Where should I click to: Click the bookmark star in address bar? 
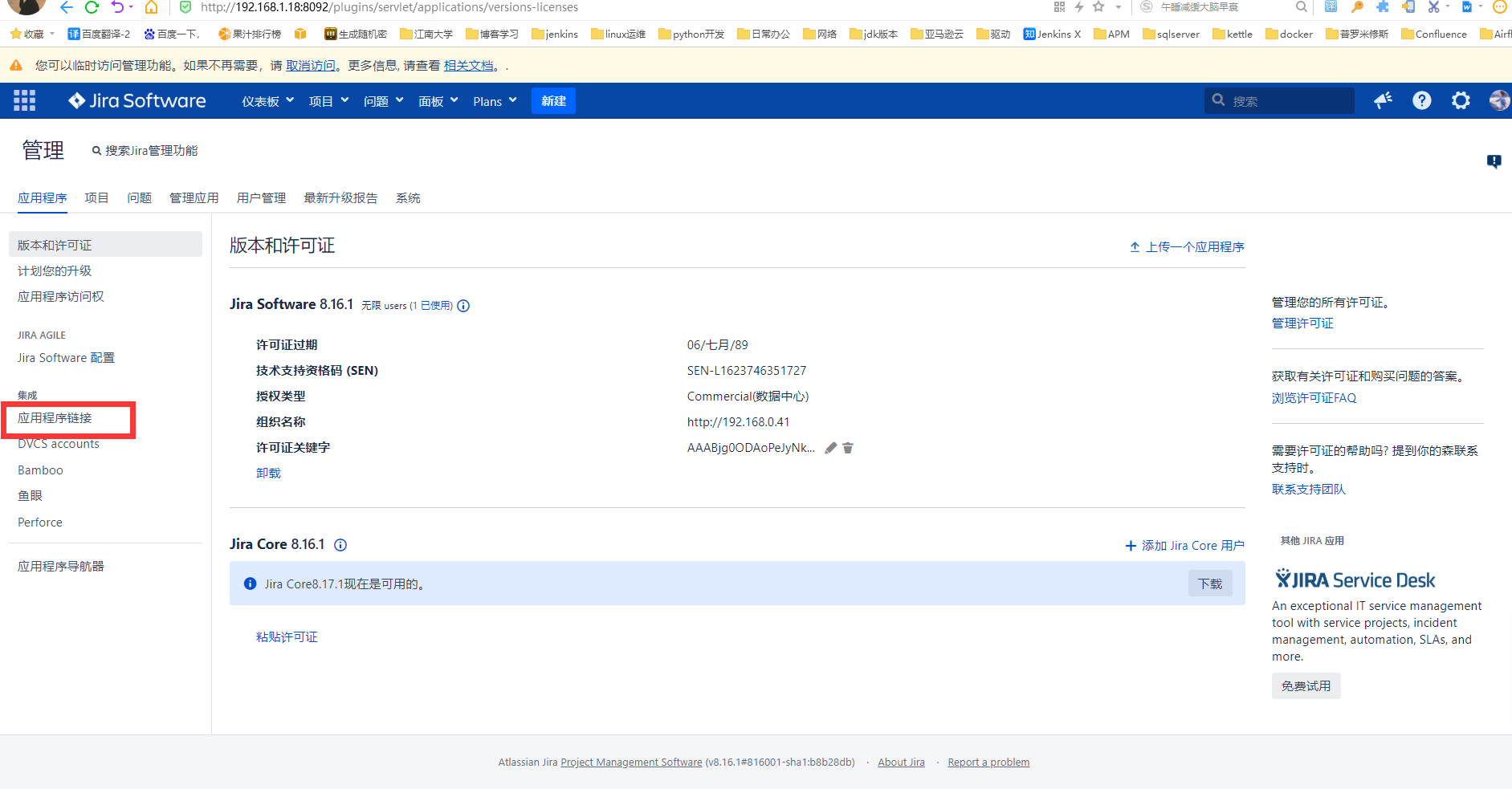[x=1098, y=6]
